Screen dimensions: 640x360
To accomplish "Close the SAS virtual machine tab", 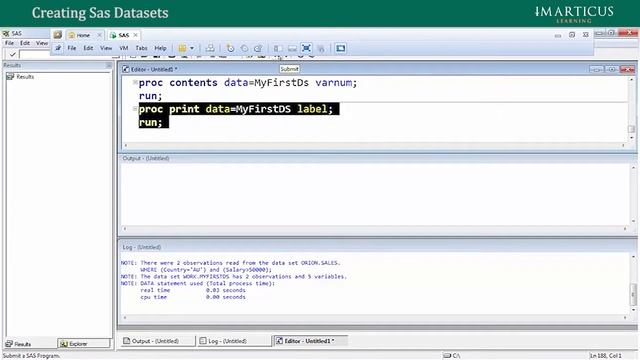I will click(136, 35).
